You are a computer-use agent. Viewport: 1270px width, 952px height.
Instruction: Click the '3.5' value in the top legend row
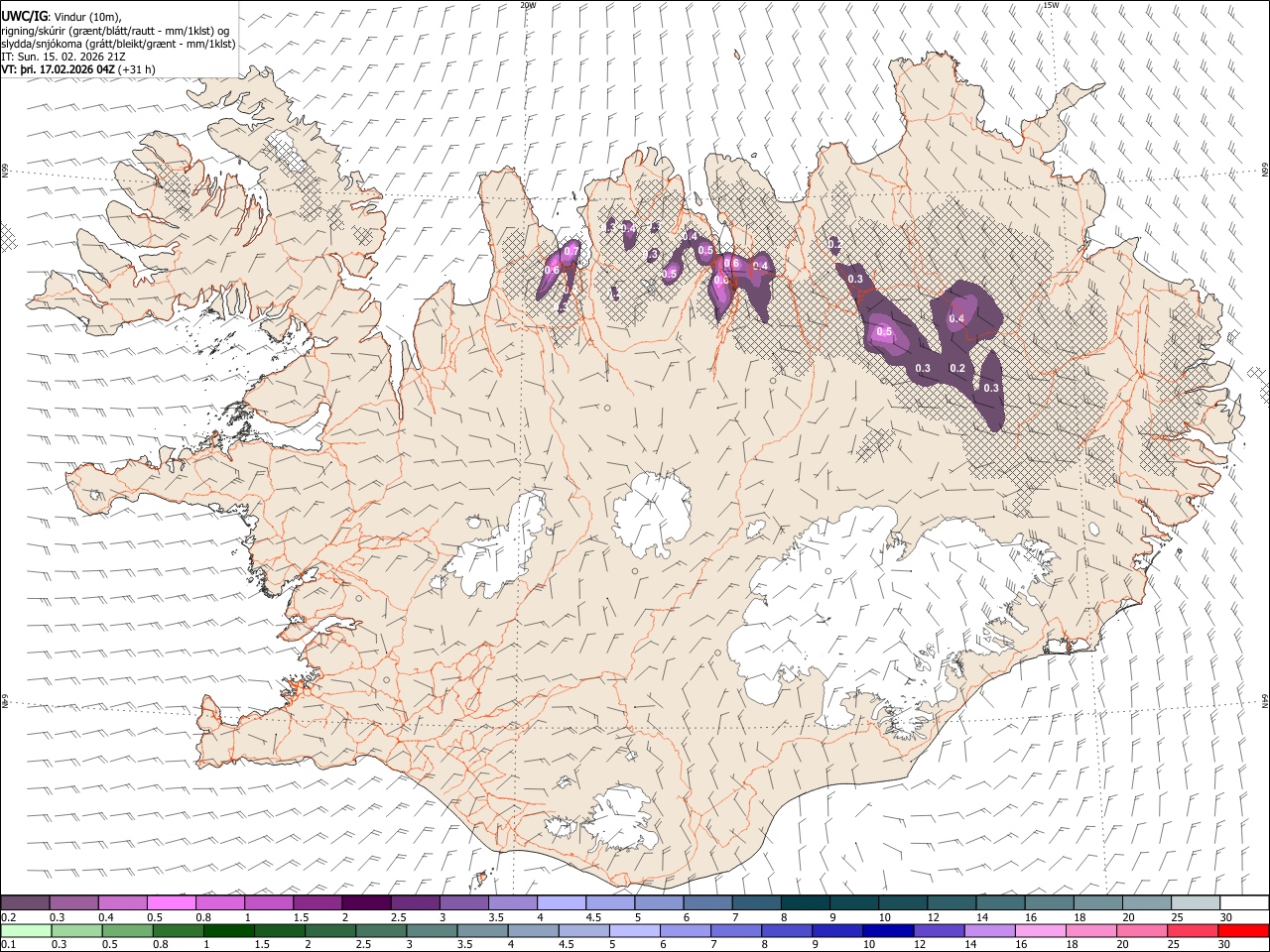tap(495, 917)
